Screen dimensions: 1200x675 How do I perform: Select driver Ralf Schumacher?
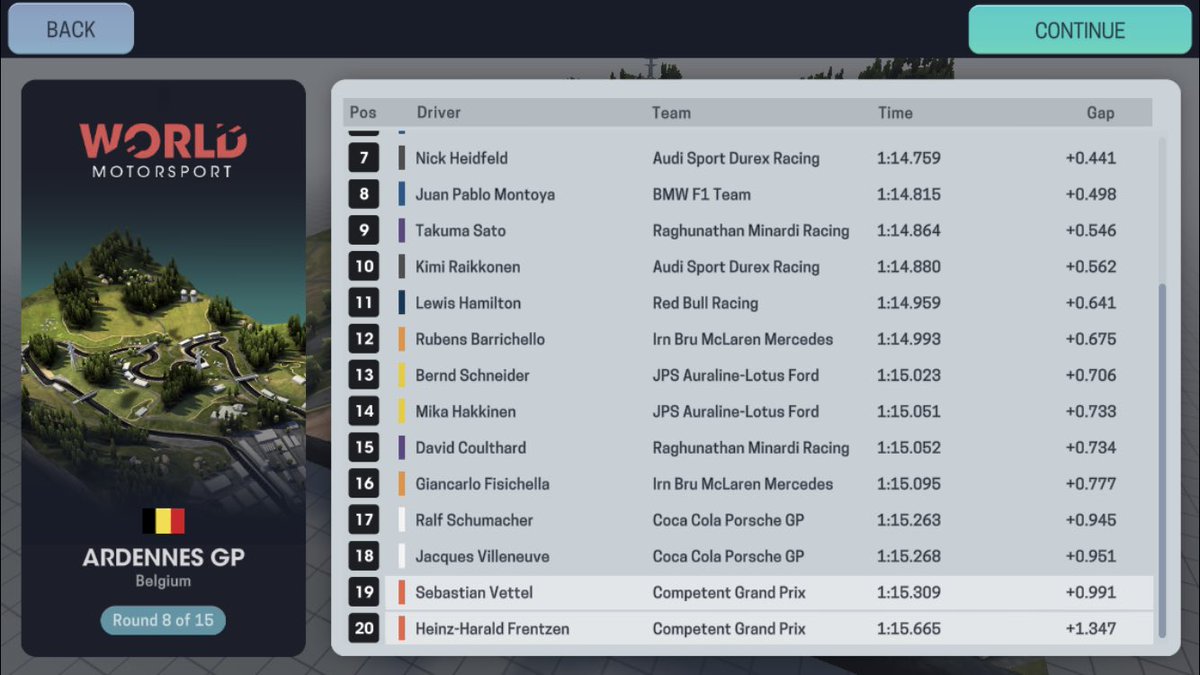[475, 520]
